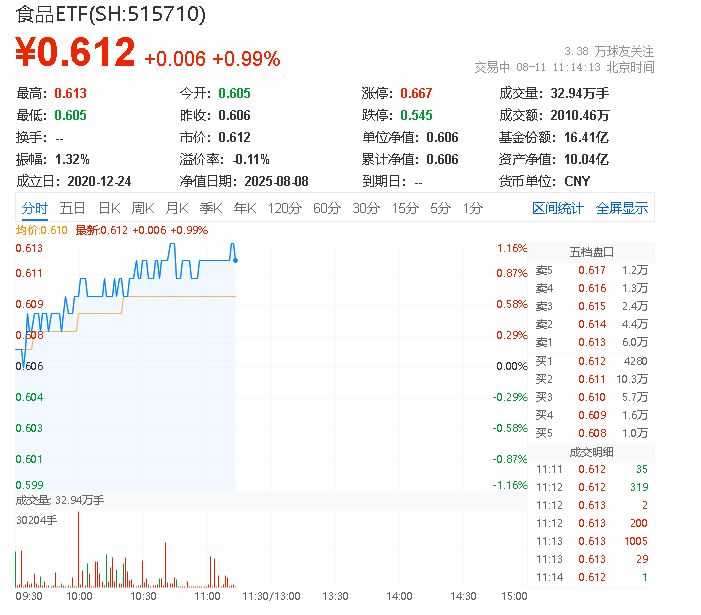Click the 30204手 volume label
The image size is (701, 615).
[37, 520]
